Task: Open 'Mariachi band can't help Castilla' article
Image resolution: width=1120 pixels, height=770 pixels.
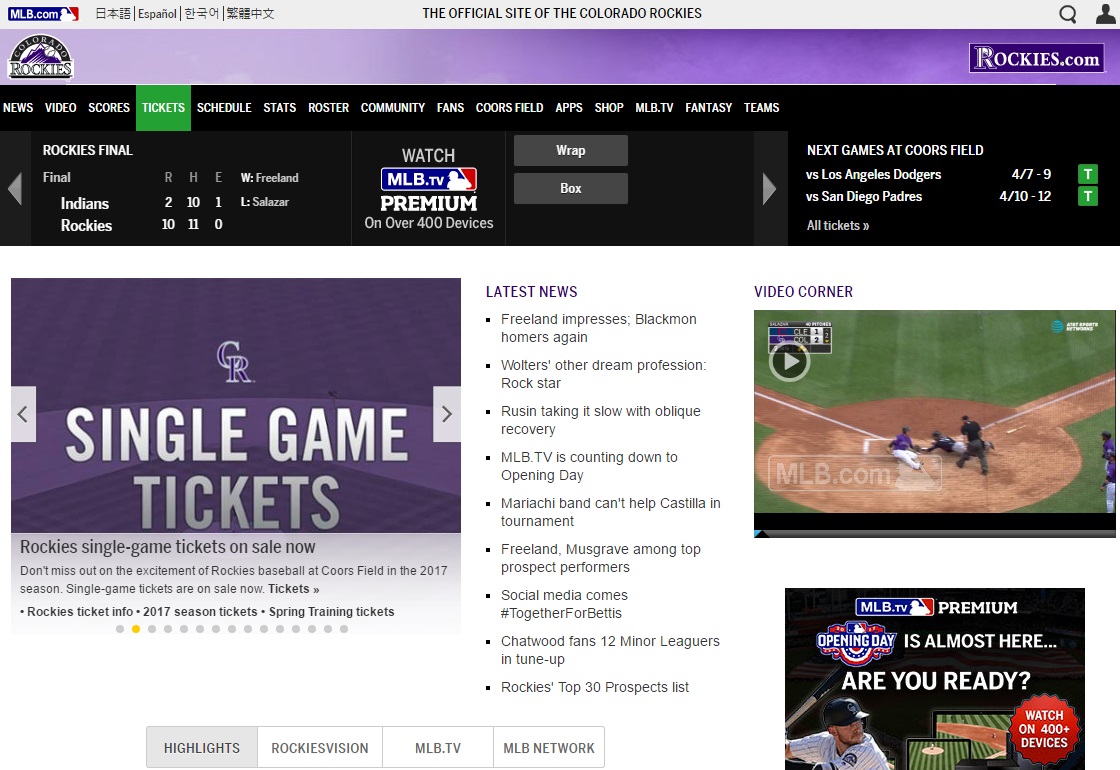Action: tap(611, 512)
